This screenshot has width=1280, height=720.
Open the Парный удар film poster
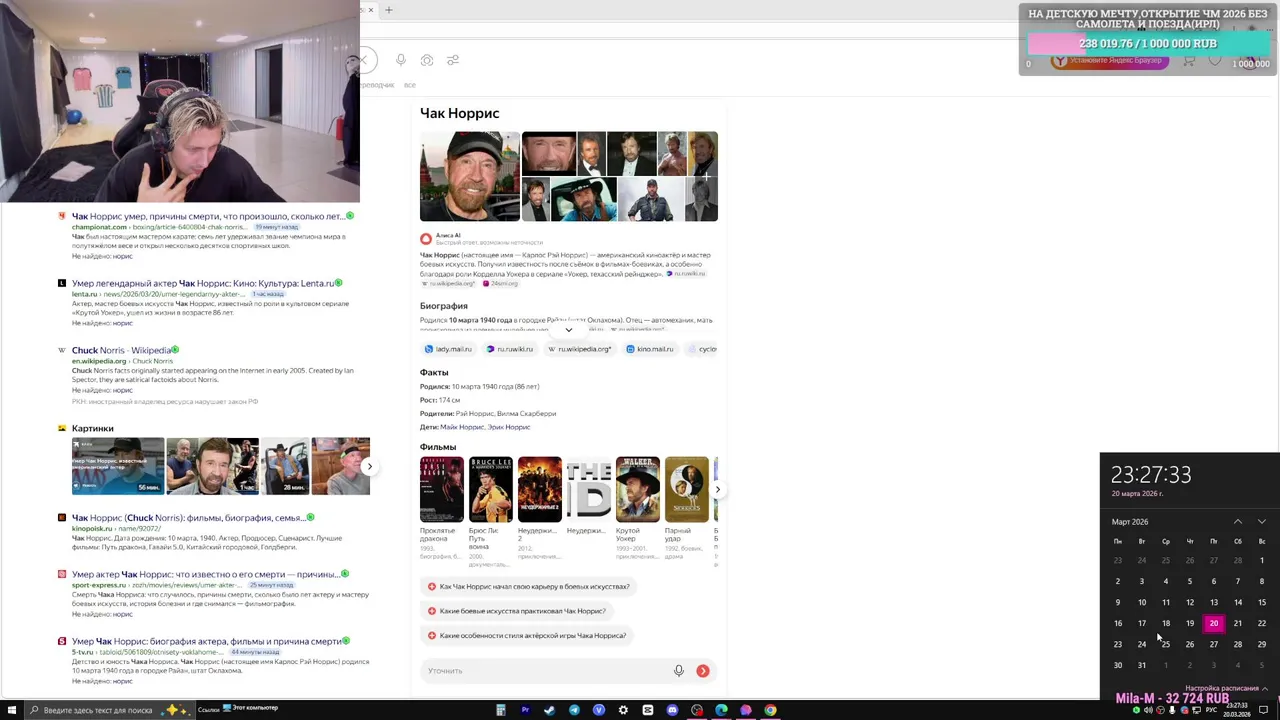687,489
